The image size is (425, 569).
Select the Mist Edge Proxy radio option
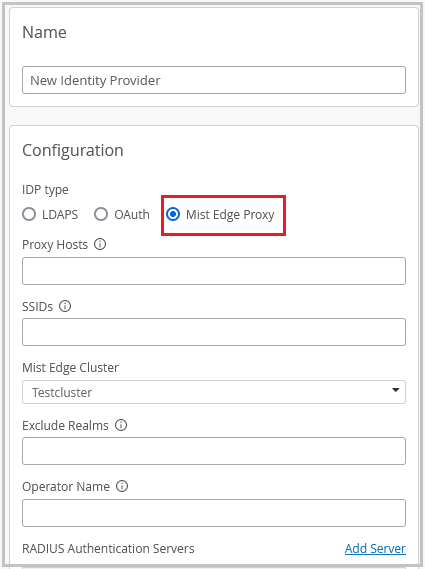point(173,214)
